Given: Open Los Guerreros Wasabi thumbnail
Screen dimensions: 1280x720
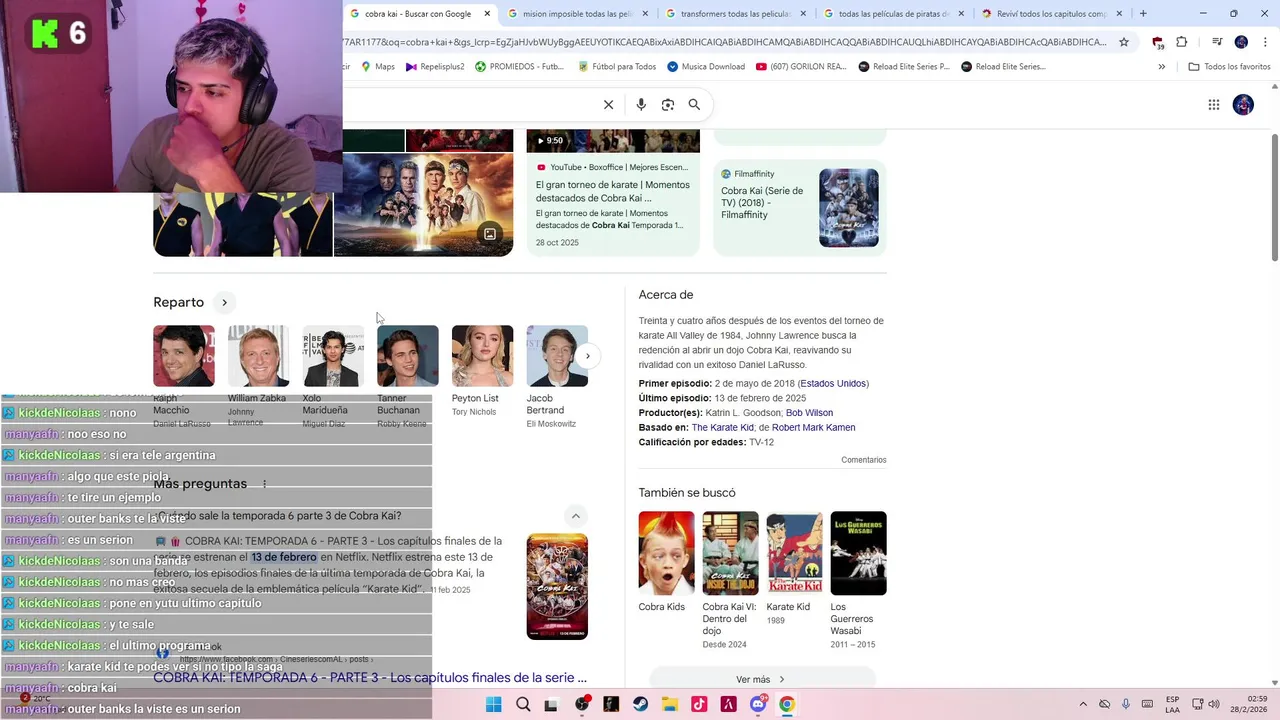Looking at the screenshot, I should 858,553.
